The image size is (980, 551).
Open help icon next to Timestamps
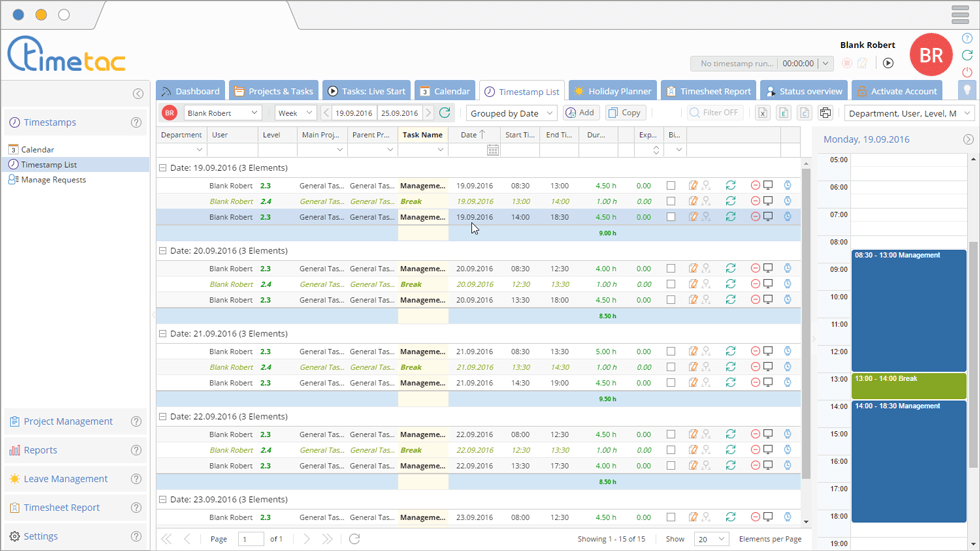pyautogui.click(x=136, y=123)
